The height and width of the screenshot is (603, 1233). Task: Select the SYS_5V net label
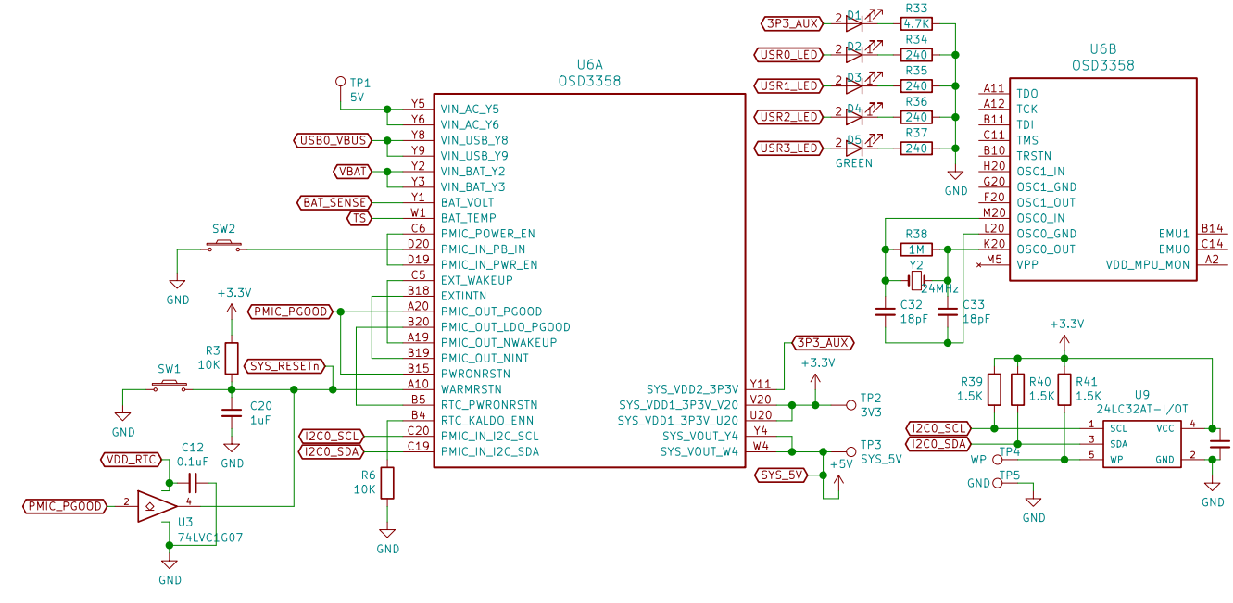click(x=782, y=474)
